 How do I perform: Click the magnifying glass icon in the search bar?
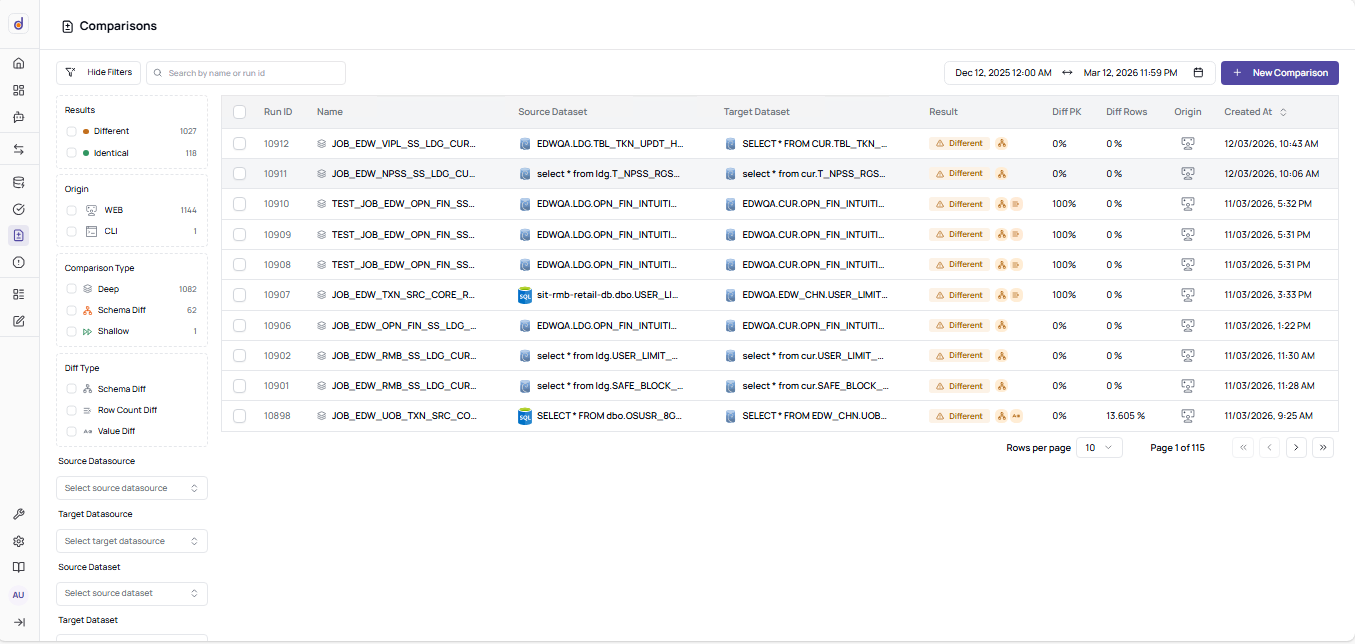point(157,72)
